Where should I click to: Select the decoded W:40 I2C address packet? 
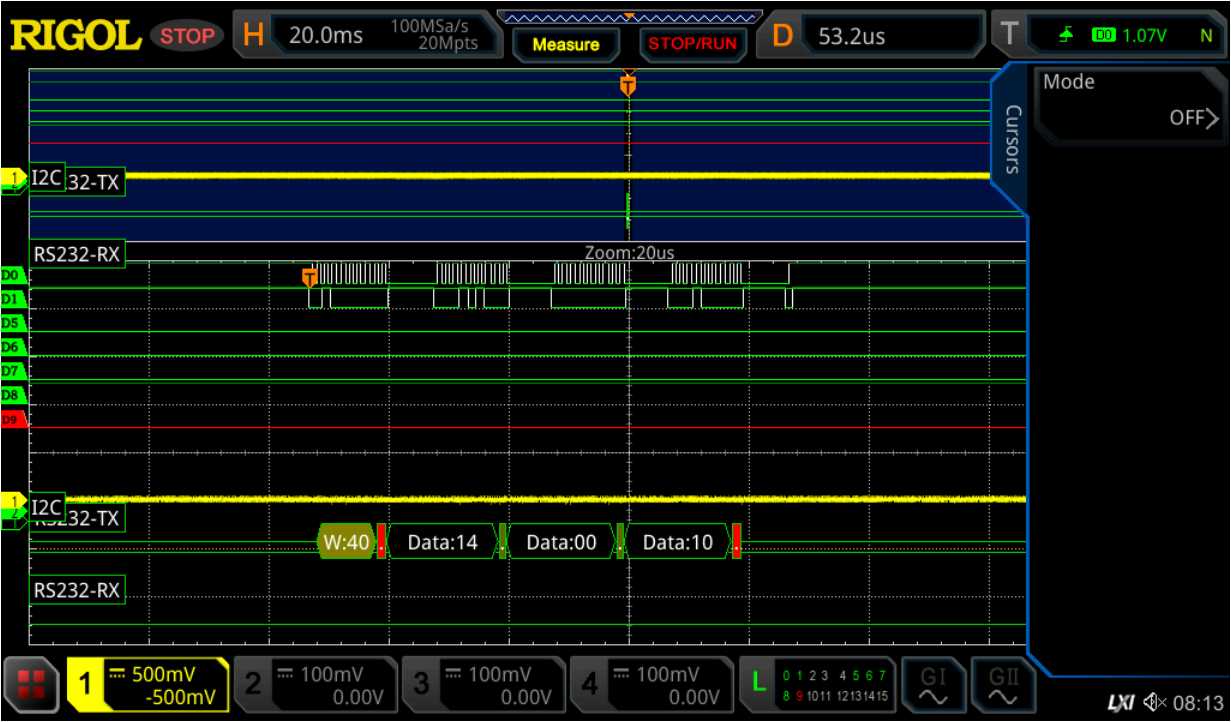(346, 542)
